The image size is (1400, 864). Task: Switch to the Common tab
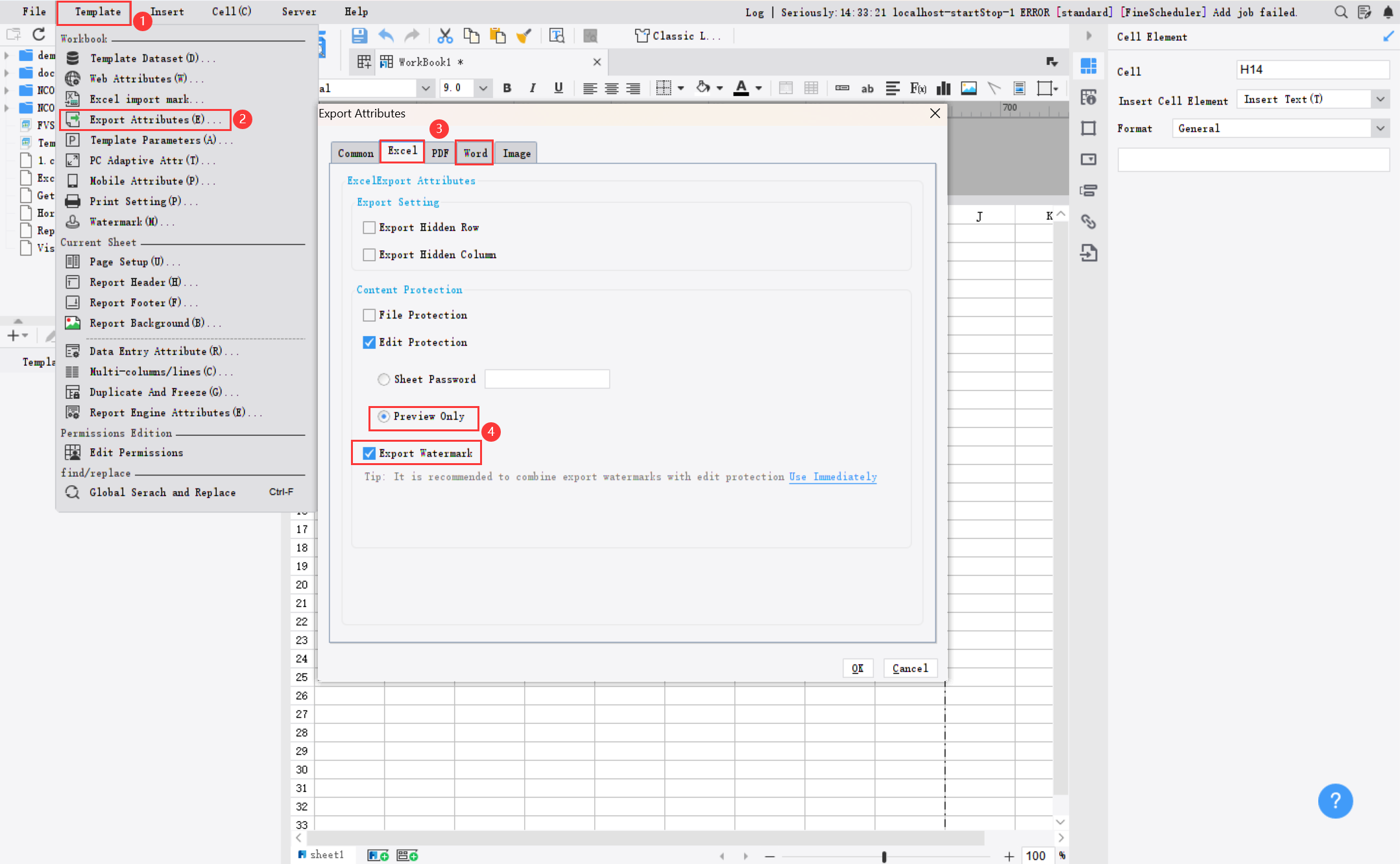point(356,153)
